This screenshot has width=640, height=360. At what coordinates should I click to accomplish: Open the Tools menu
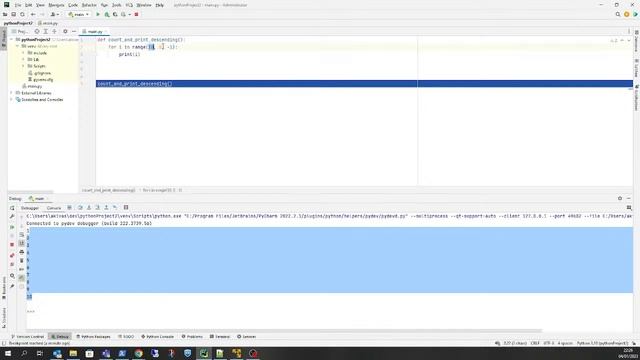(x=117, y=5)
